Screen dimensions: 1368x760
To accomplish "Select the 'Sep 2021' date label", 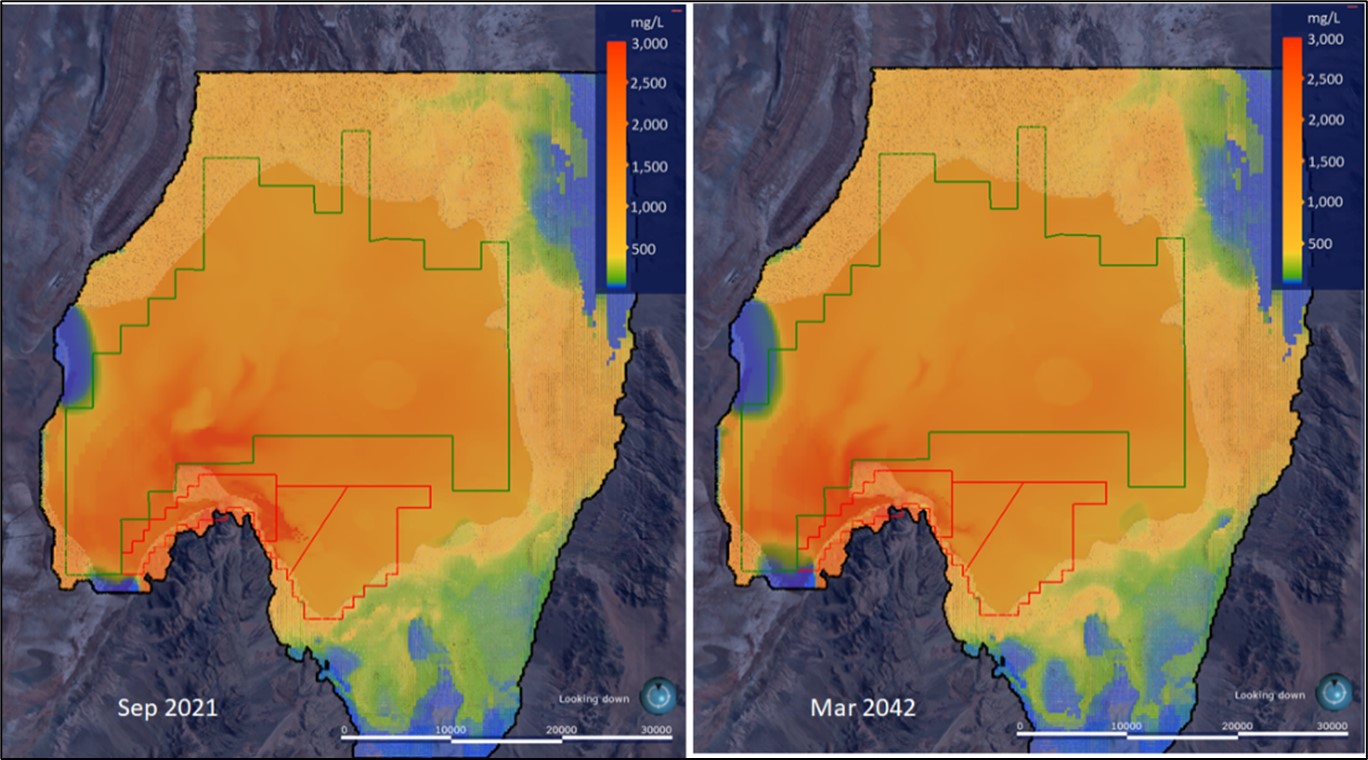I will [x=167, y=708].
